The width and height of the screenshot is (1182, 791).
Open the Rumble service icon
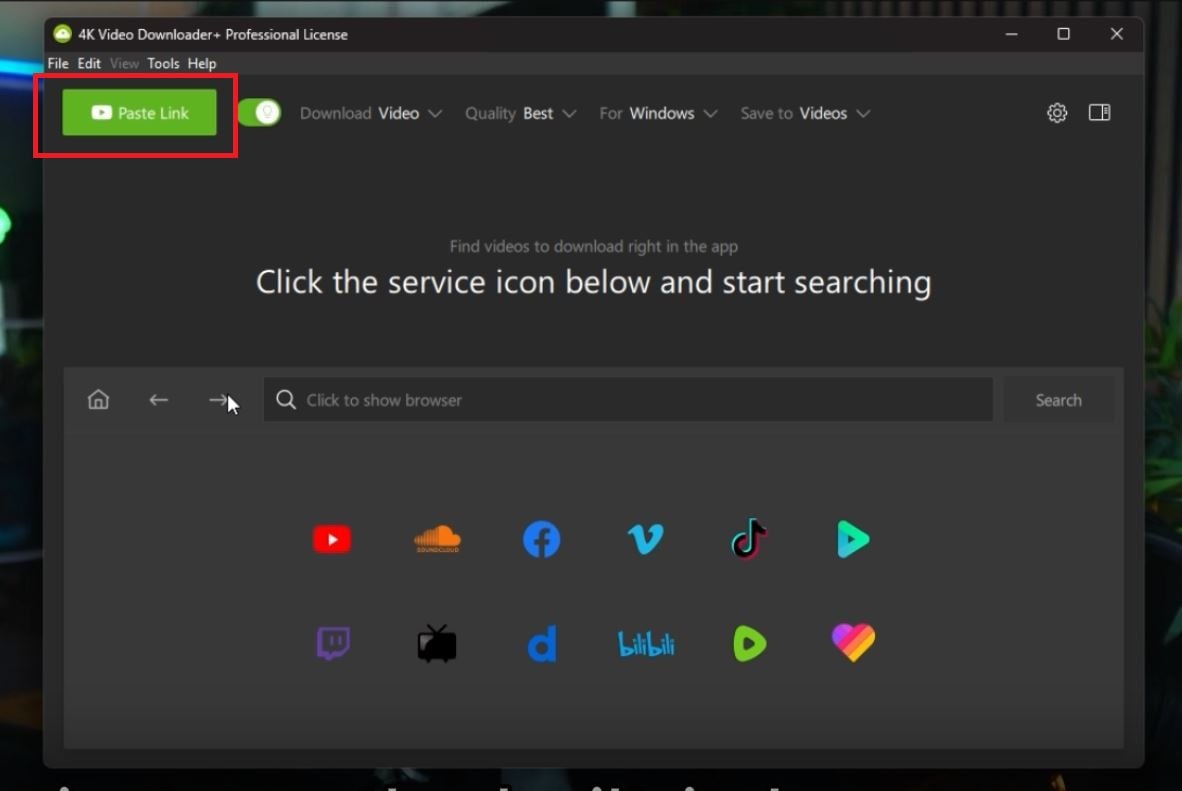(x=749, y=644)
